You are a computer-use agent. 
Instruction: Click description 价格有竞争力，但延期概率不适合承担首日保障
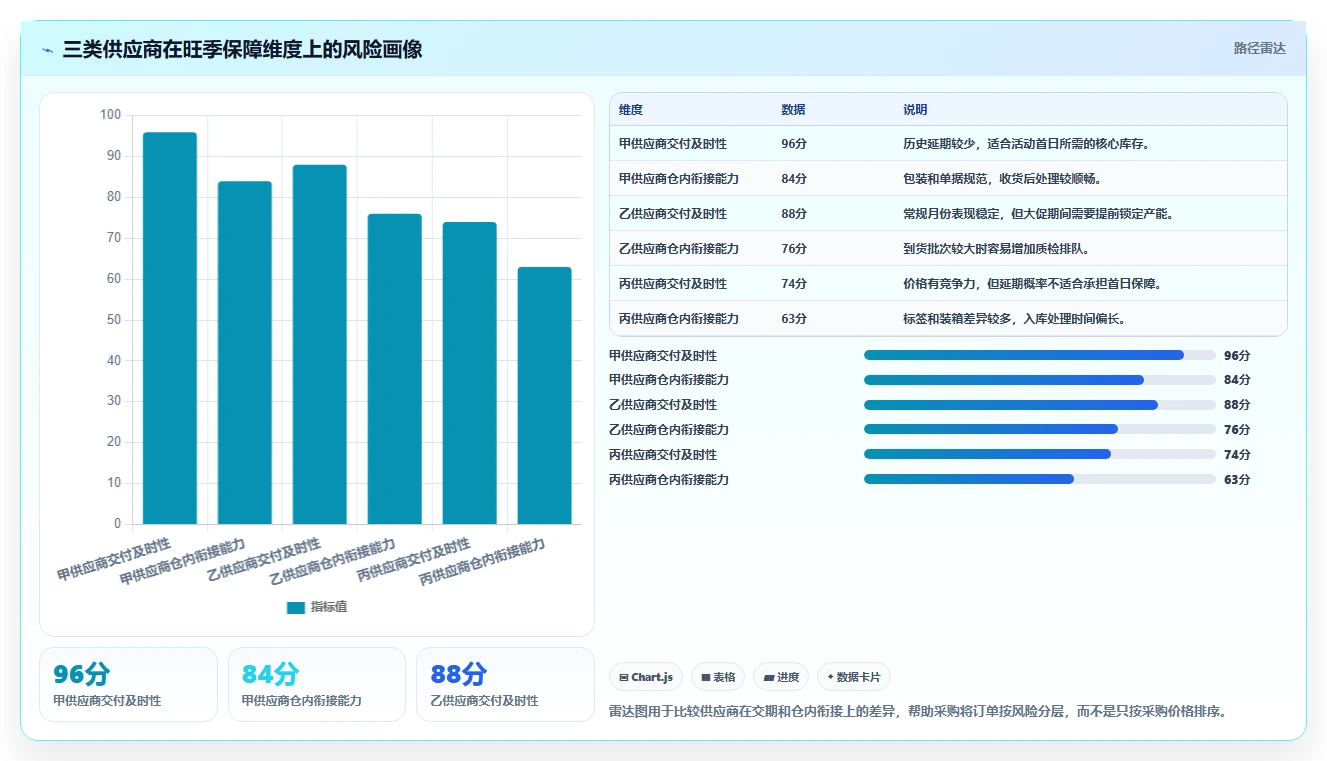[1032, 284]
